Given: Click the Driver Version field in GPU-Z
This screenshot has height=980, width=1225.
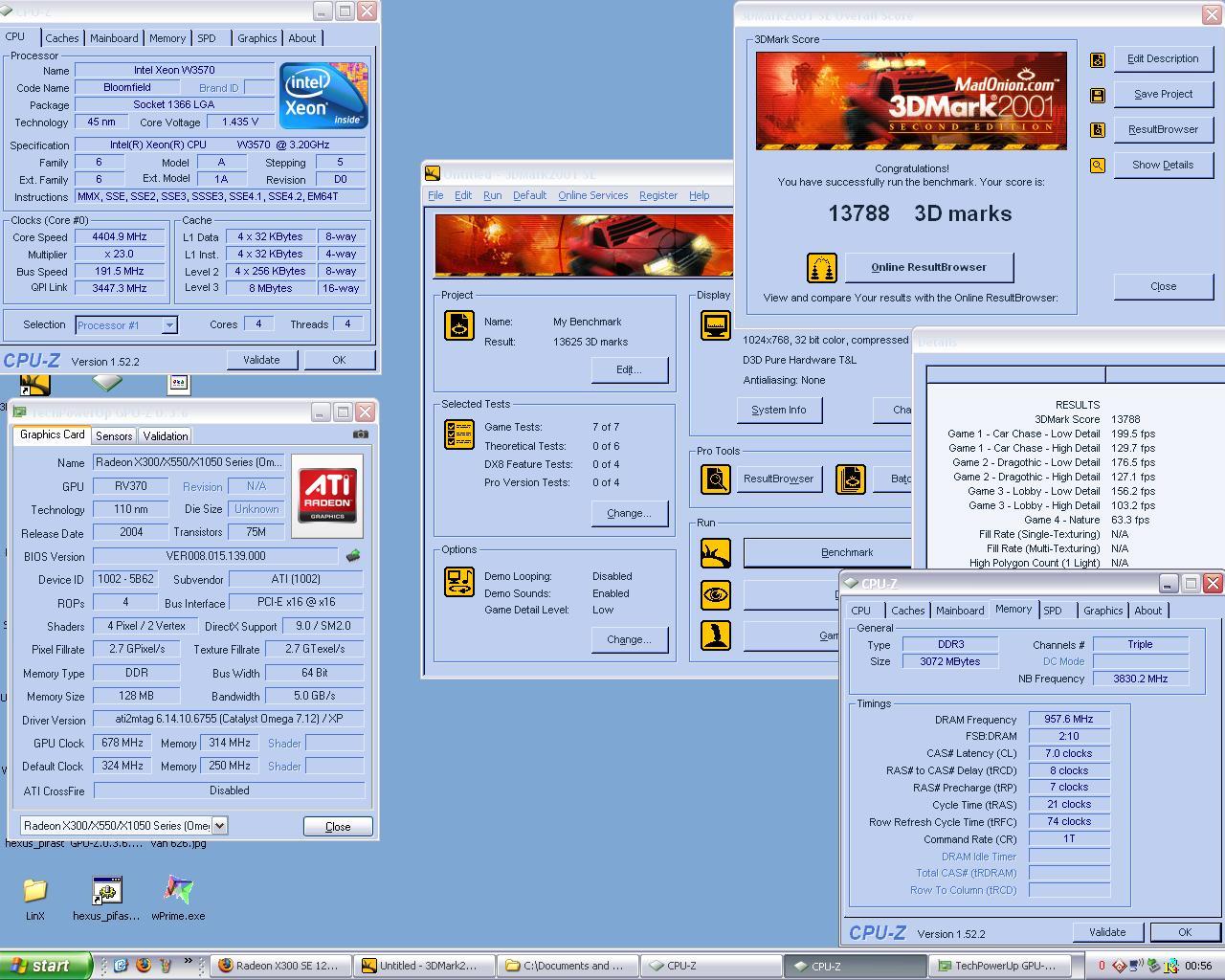Looking at the screenshot, I should pyautogui.click(x=229, y=719).
